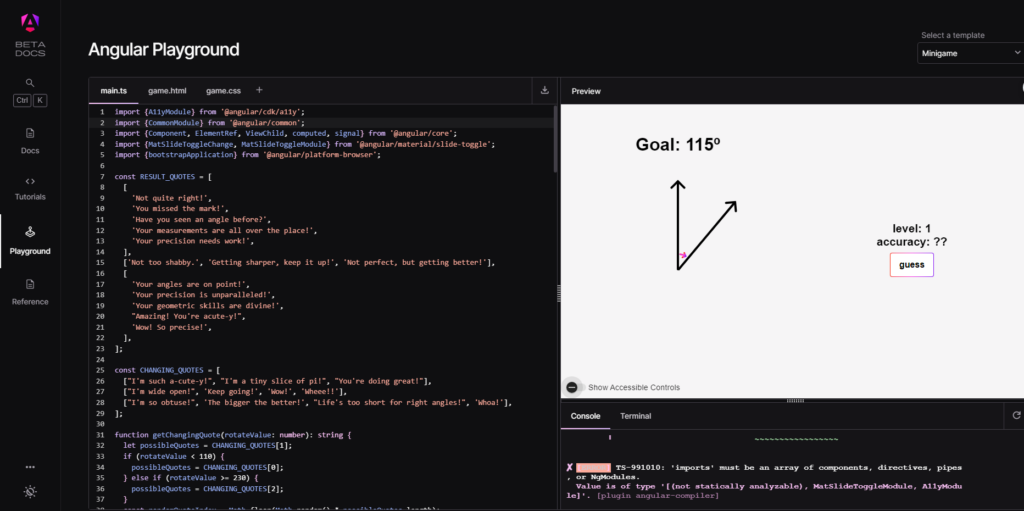
Task: Click the BETA DOCS label
Action: click(x=31, y=48)
